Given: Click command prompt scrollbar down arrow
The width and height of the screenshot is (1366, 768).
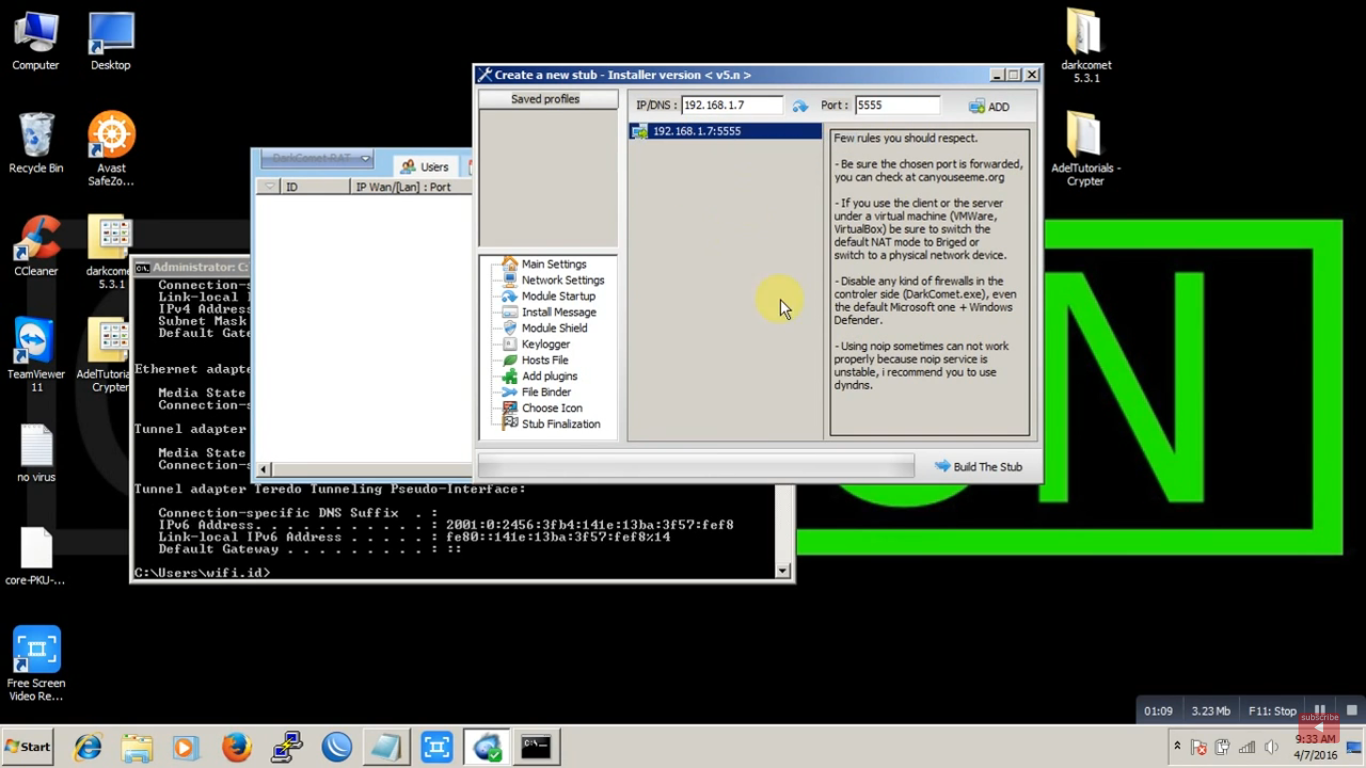Looking at the screenshot, I should pos(782,571).
